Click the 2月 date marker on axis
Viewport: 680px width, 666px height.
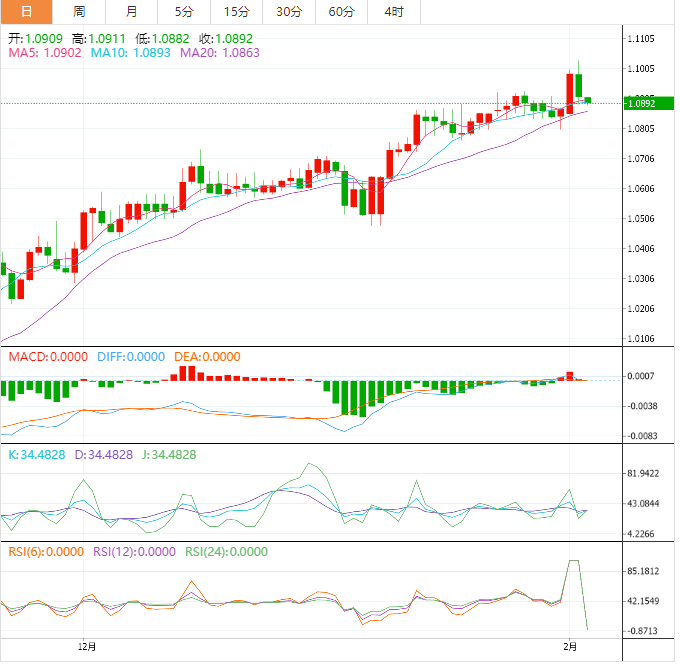(571, 647)
